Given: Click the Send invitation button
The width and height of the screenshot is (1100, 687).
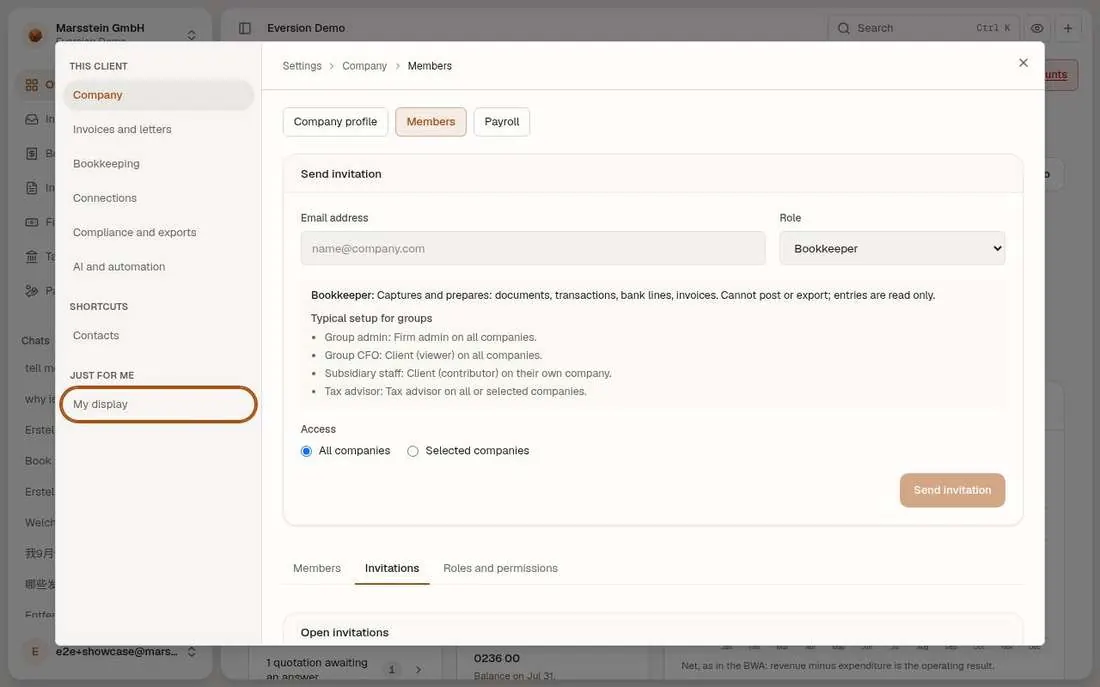Looking at the screenshot, I should (952, 490).
